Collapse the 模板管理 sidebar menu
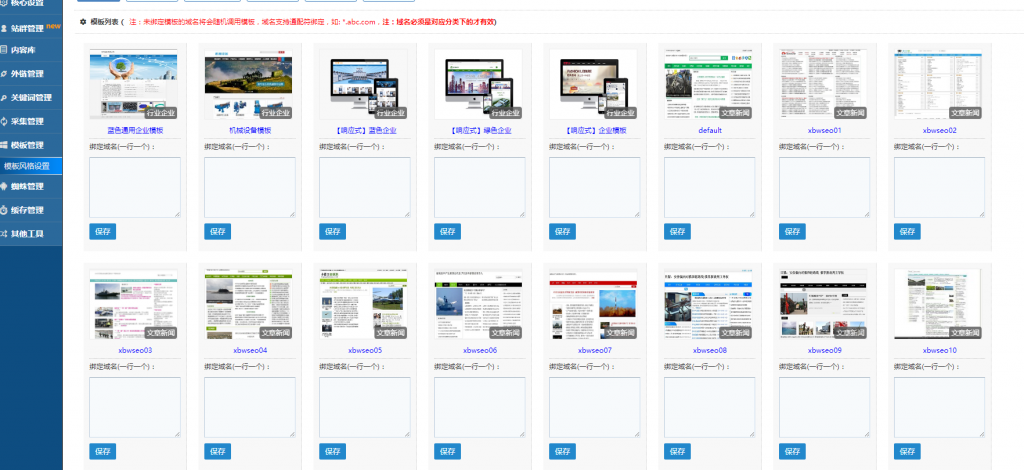The height and width of the screenshot is (470, 1024). tap(27, 146)
